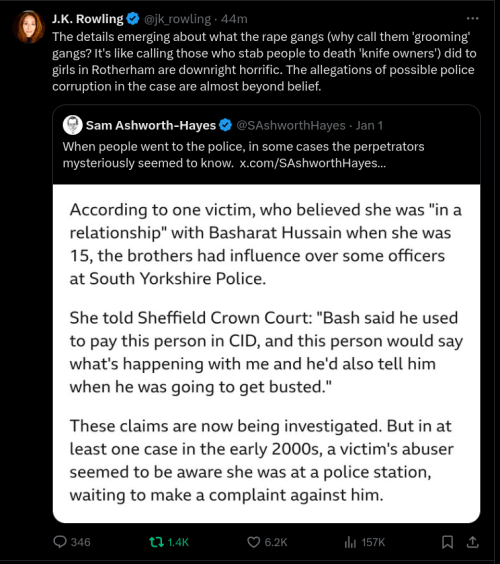The image size is (500, 564).
Task: Click the 44m post timestamp
Action: (x=234, y=19)
